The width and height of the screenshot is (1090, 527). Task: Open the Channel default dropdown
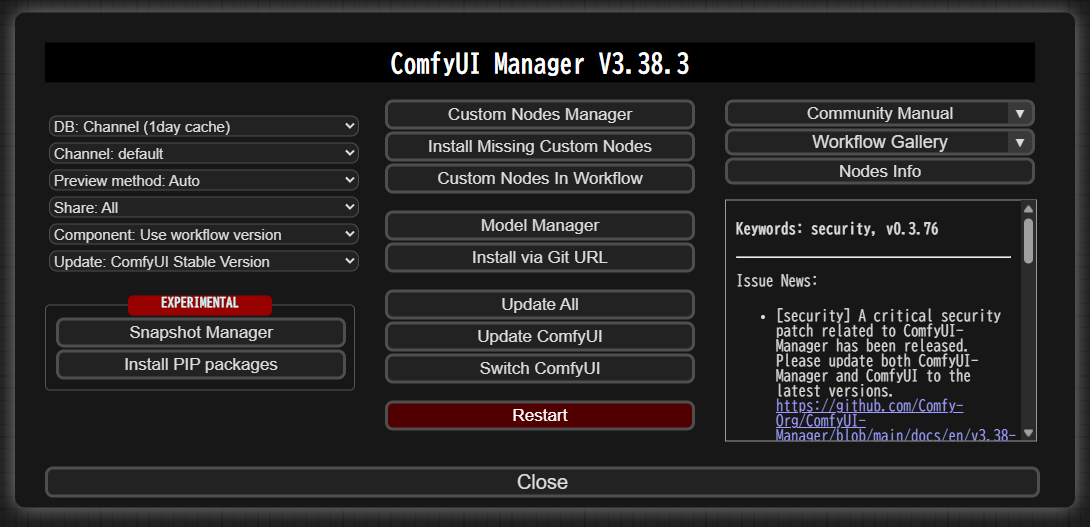click(204, 153)
